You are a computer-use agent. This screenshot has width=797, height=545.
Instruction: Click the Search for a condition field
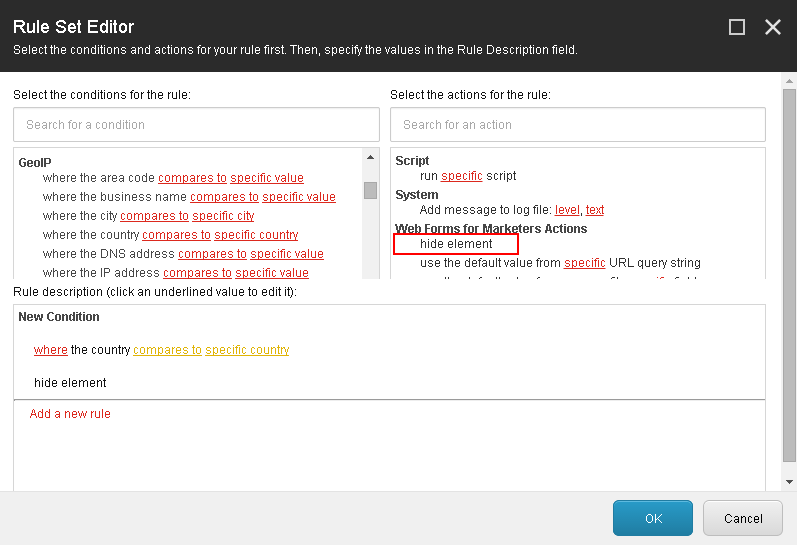coord(196,125)
